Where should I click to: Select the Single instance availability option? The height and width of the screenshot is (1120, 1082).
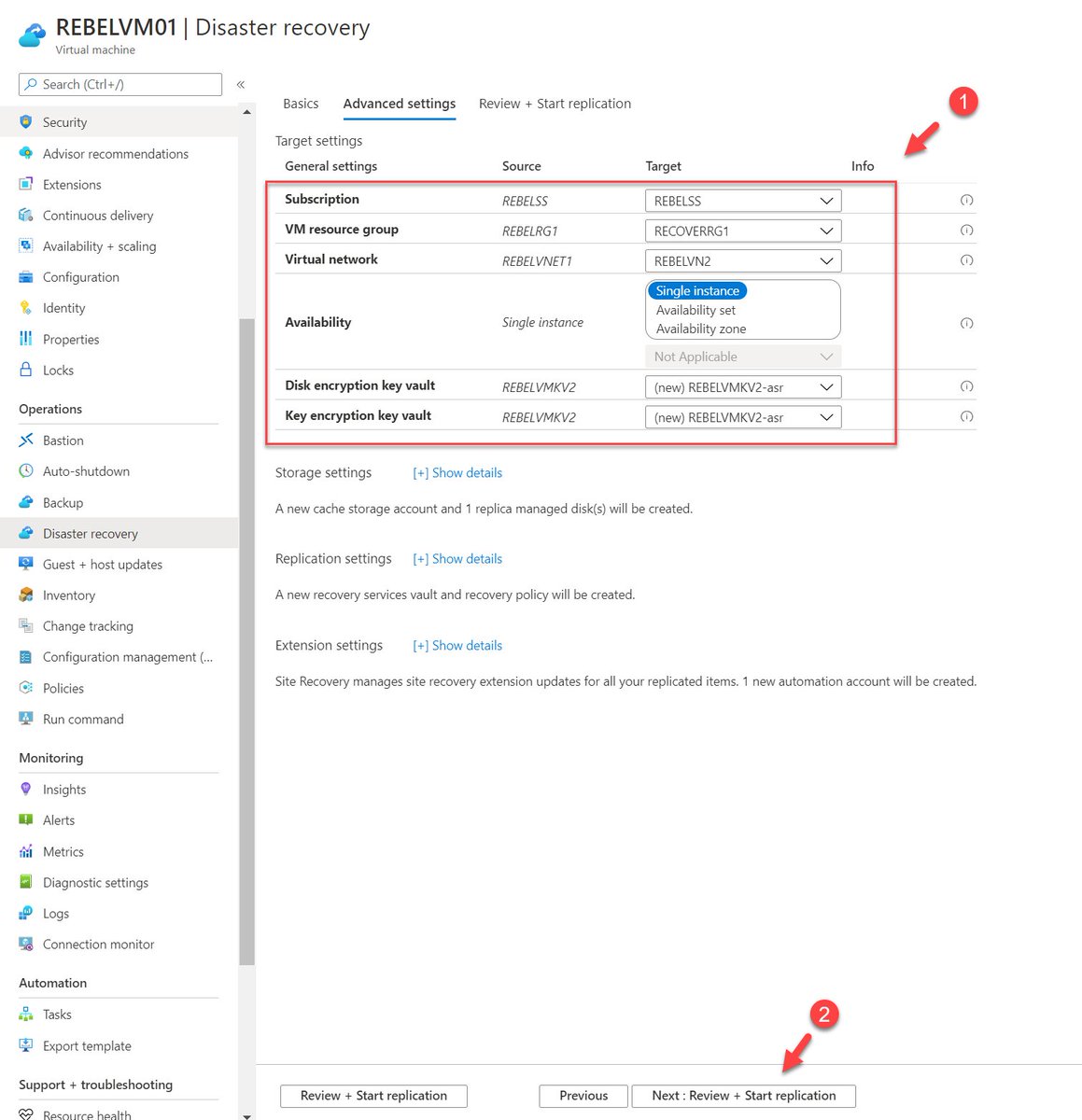pos(697,291)
